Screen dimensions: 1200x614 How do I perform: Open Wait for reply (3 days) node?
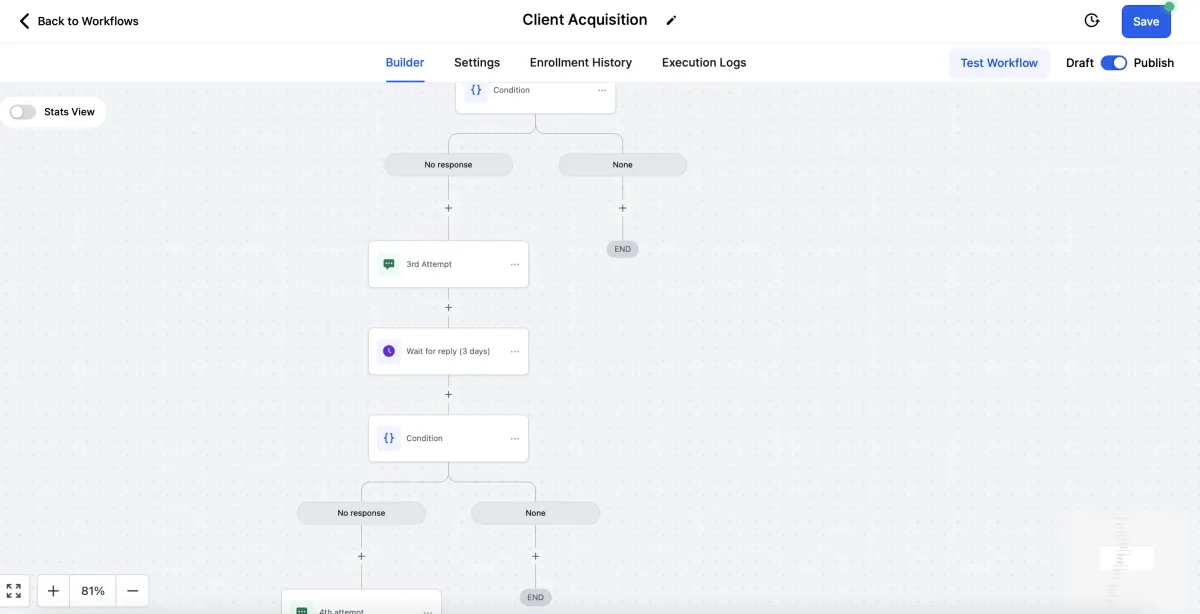(448, 351)
